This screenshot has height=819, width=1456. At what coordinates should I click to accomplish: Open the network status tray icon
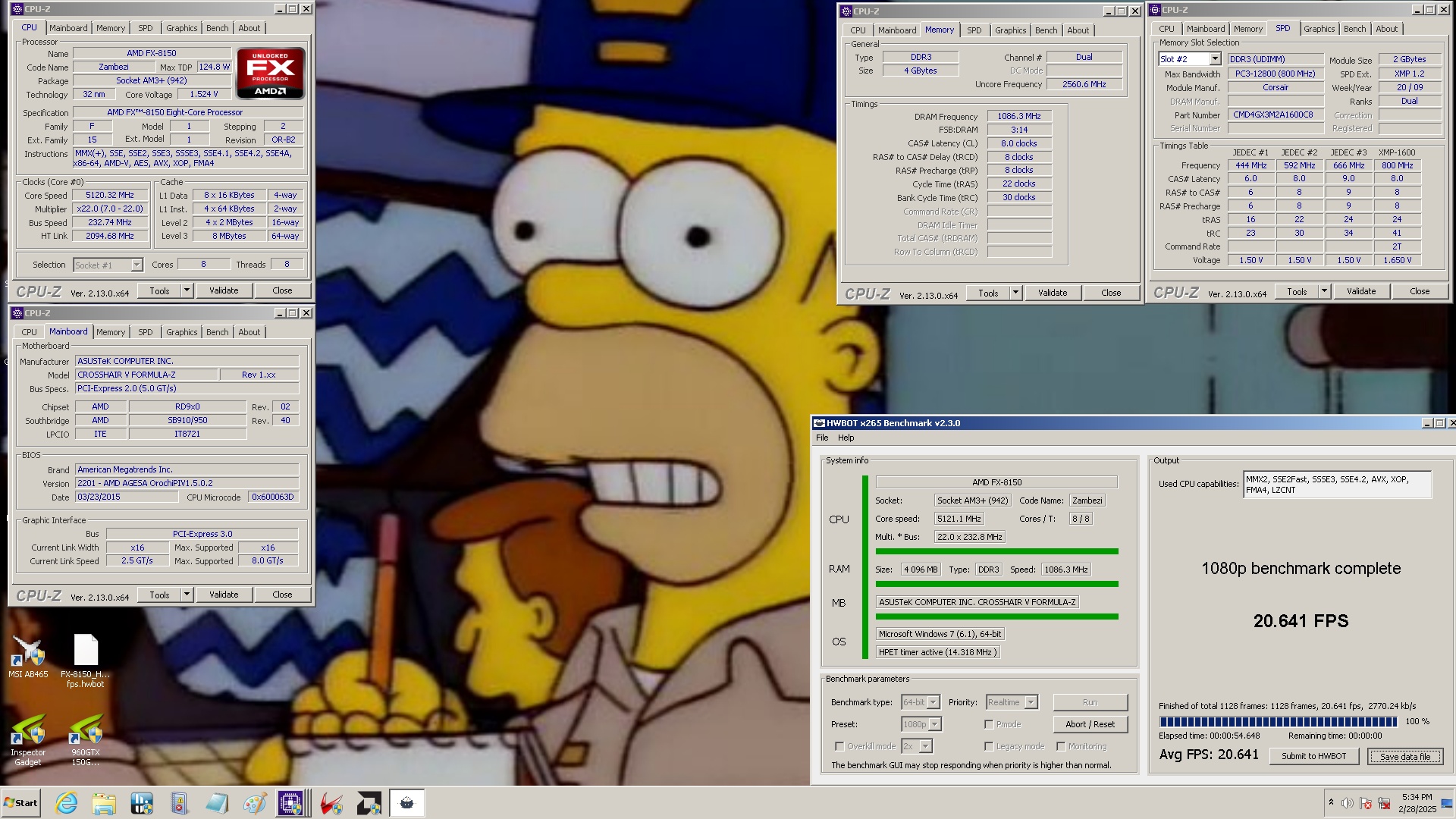(x=1384, y=803)
